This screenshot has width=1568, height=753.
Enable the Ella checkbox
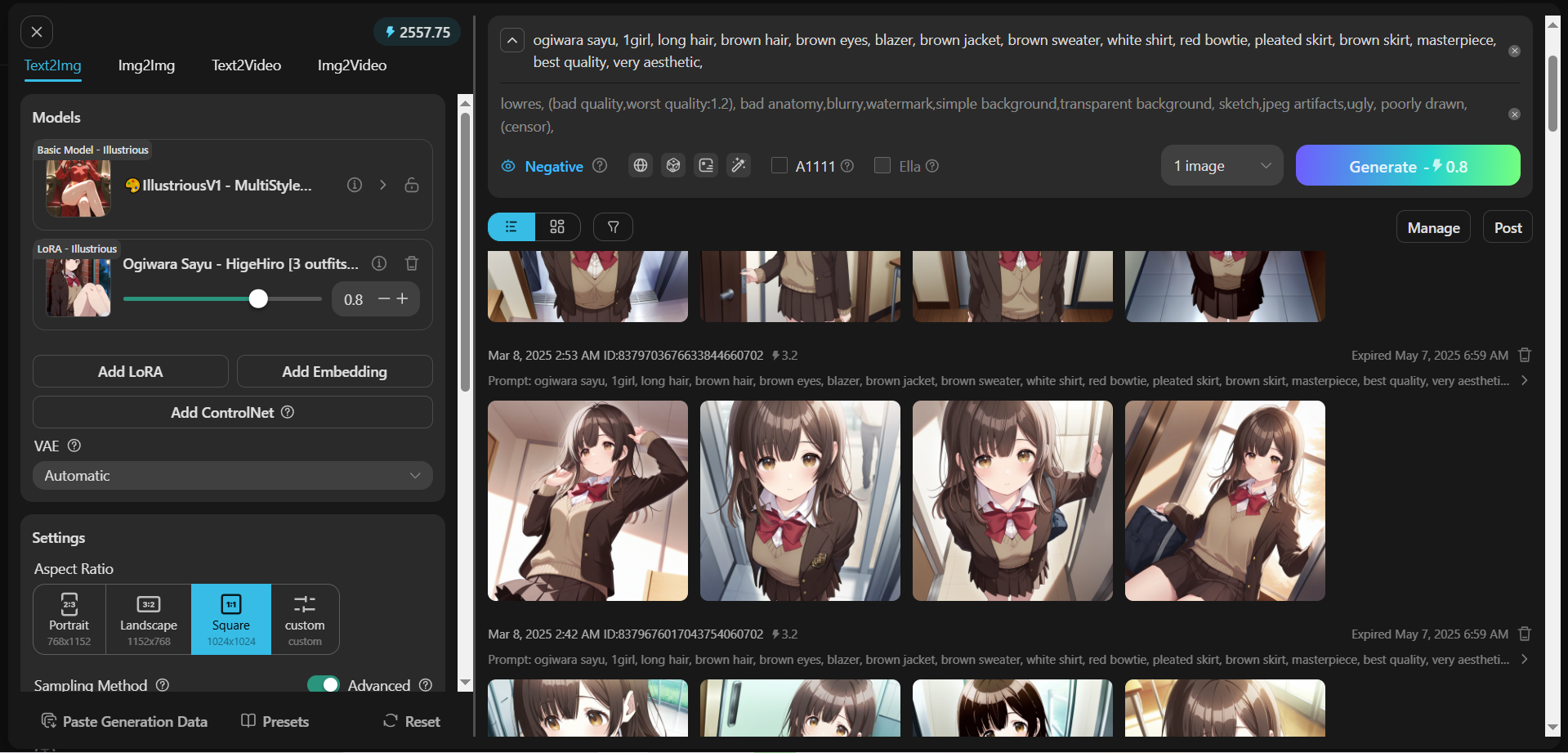(882, 166)
